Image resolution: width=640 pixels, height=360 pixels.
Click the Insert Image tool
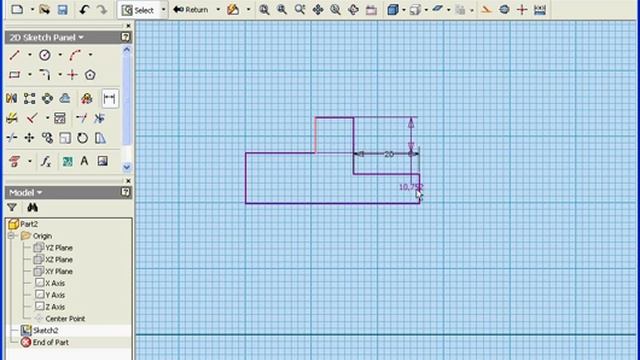pyautogui.click(x=102, y=161)
